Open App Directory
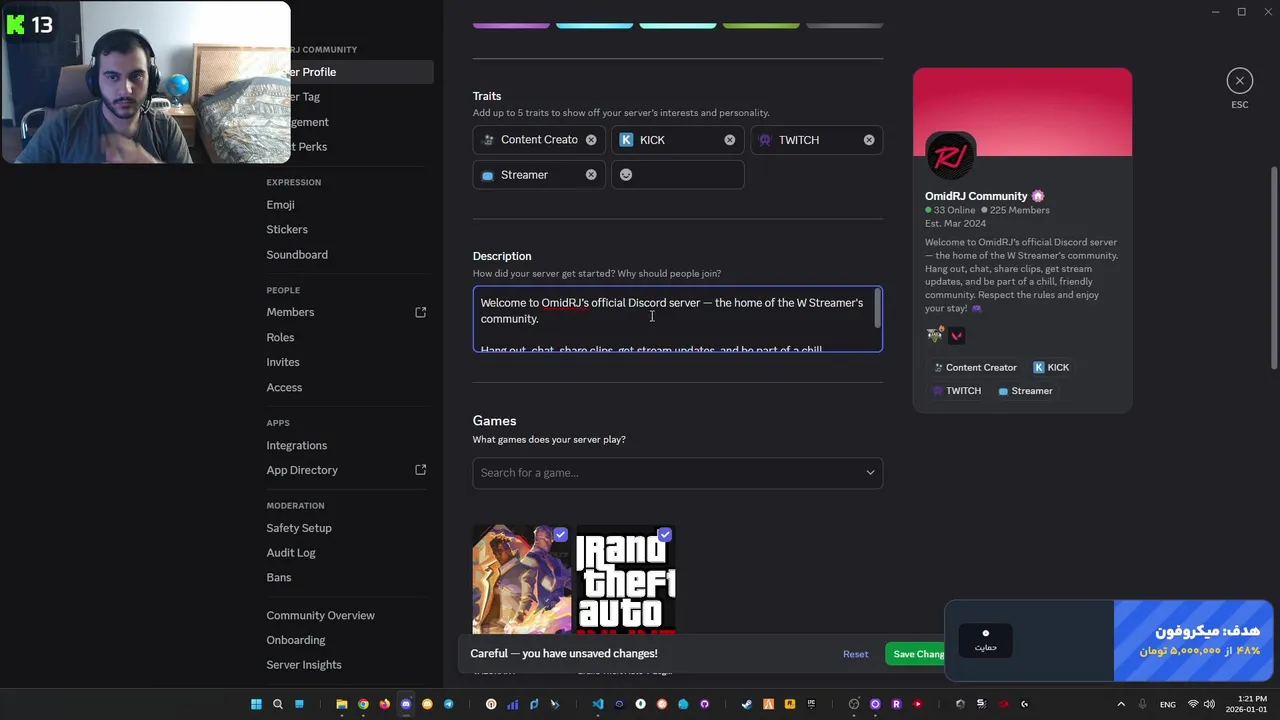This screenshot has height=720, width=1280. (x=302, y=470)
